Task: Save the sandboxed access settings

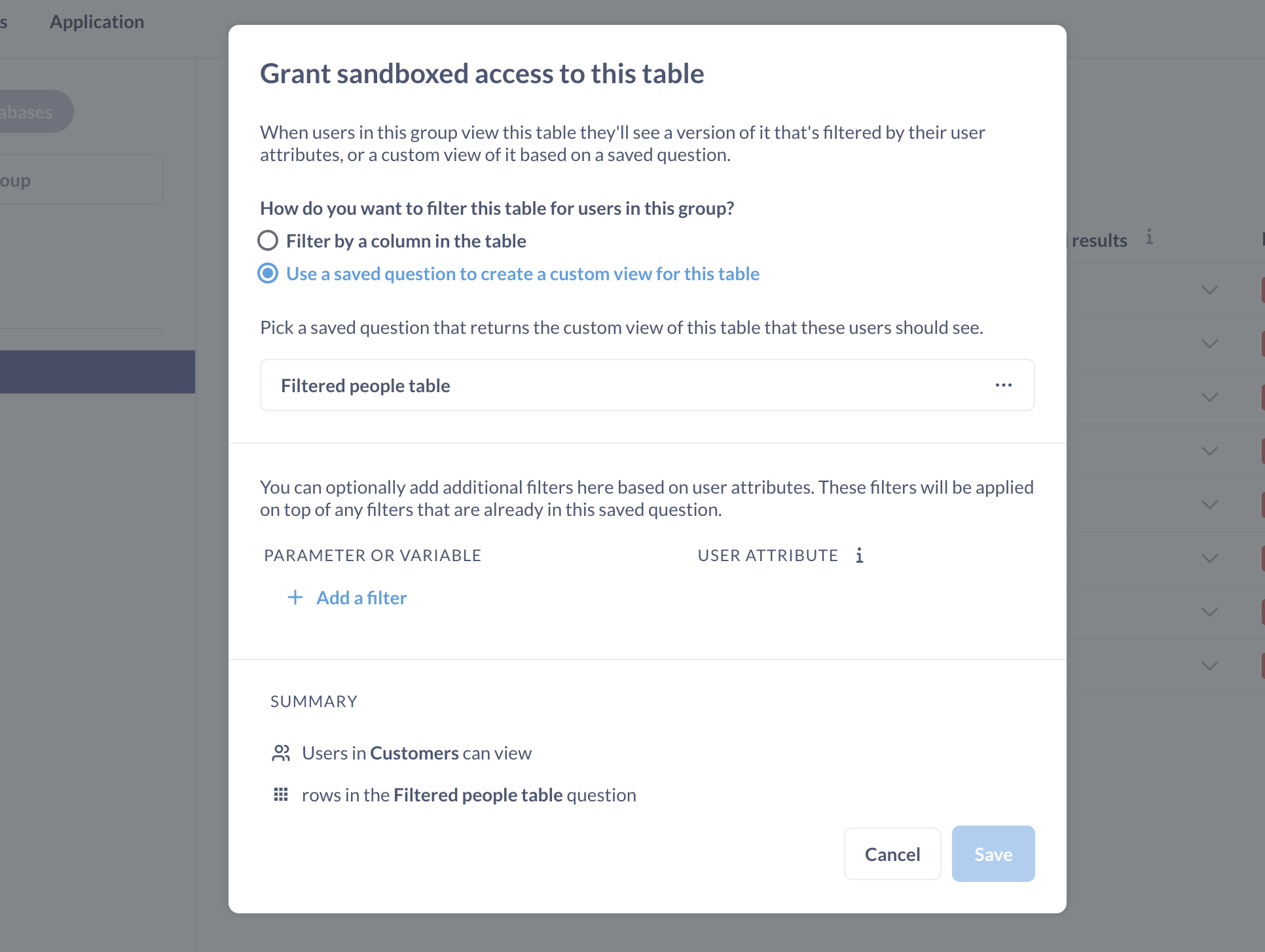Action: pos(993,854)
